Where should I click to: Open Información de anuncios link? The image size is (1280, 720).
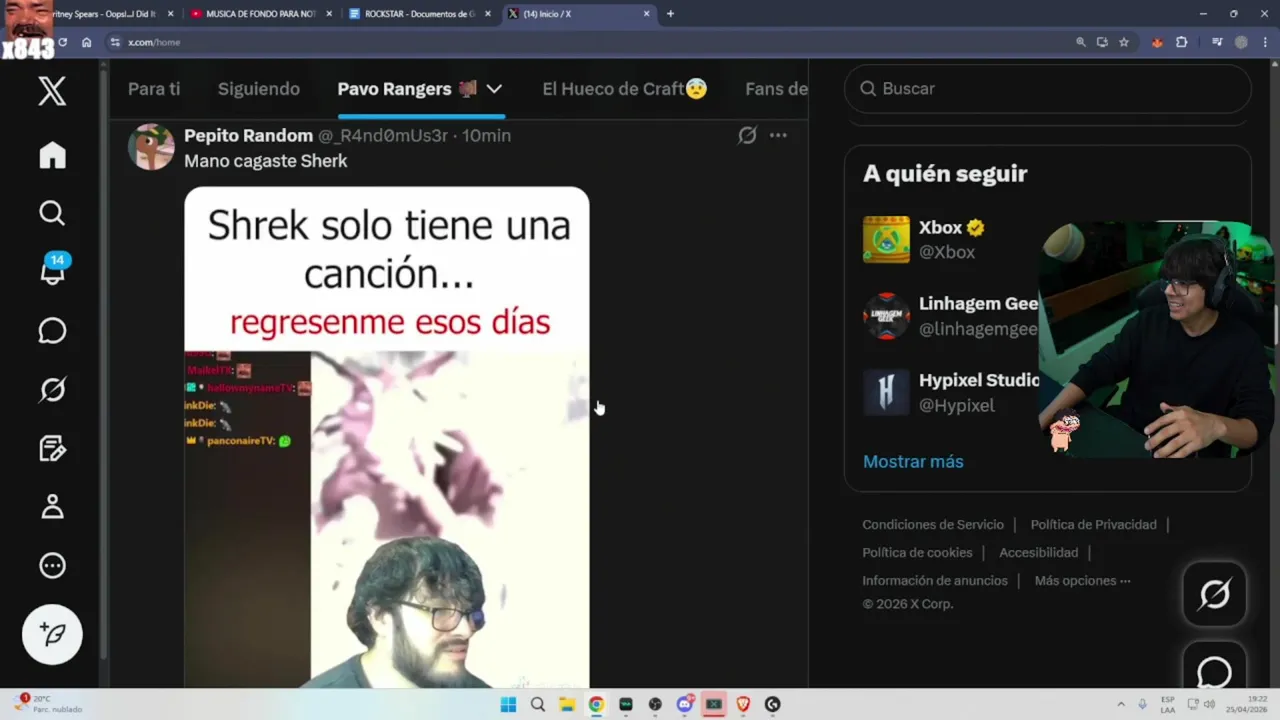pos(935,580)
